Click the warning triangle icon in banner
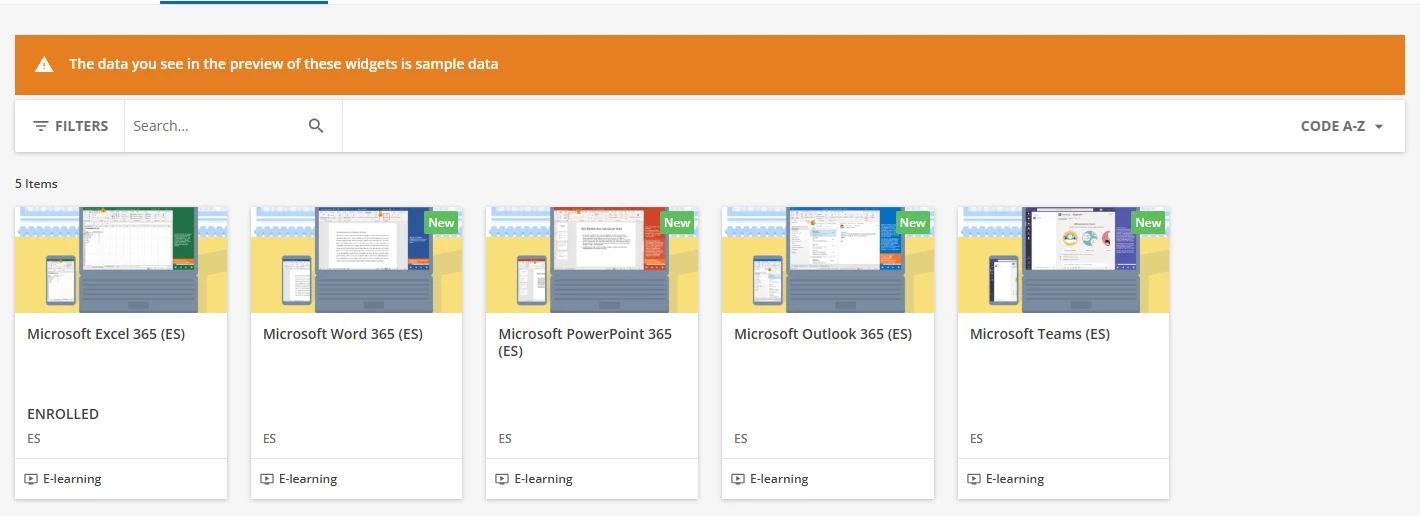 point(44,65)
